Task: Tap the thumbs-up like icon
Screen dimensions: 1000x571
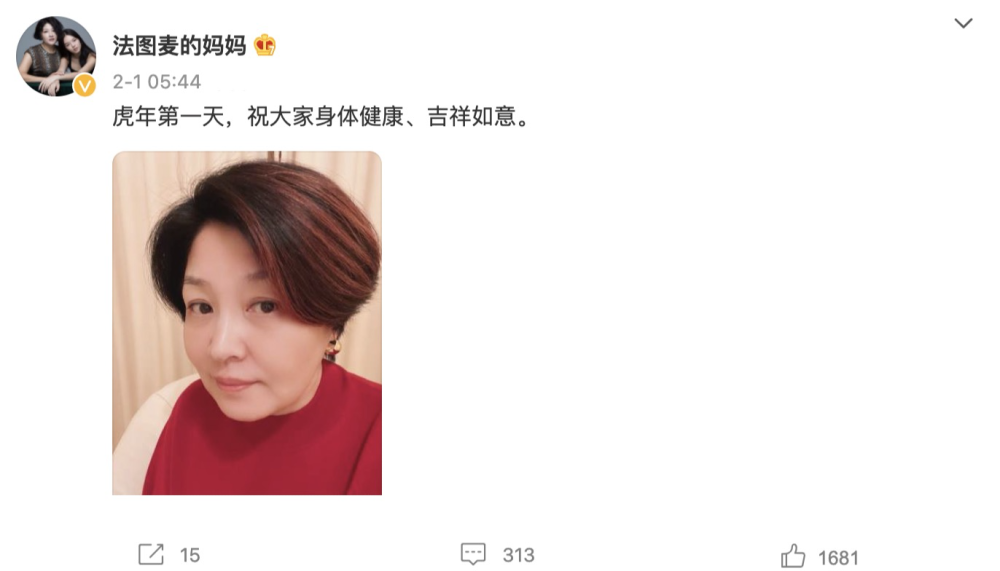Action: [x=793, y=556]
